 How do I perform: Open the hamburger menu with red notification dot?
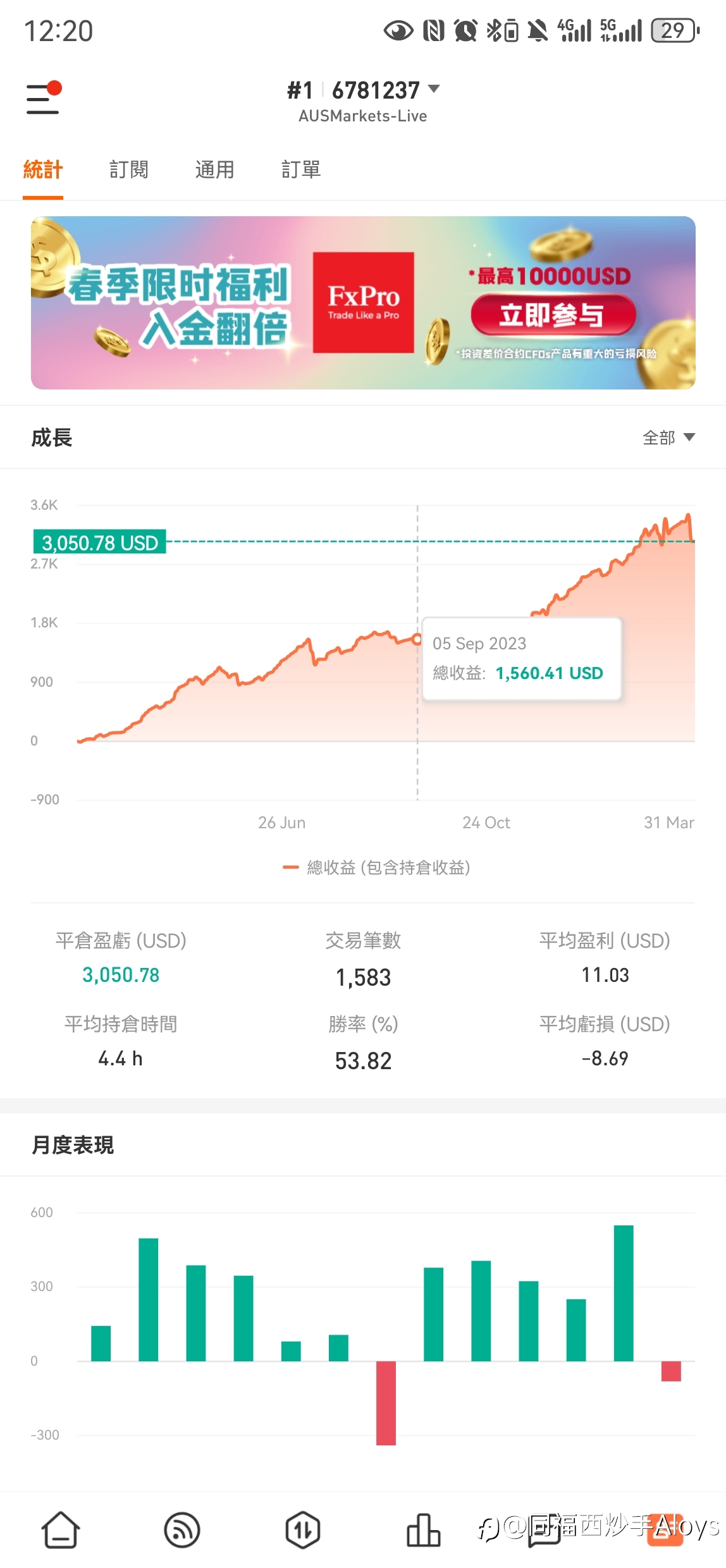click(43, 98)
